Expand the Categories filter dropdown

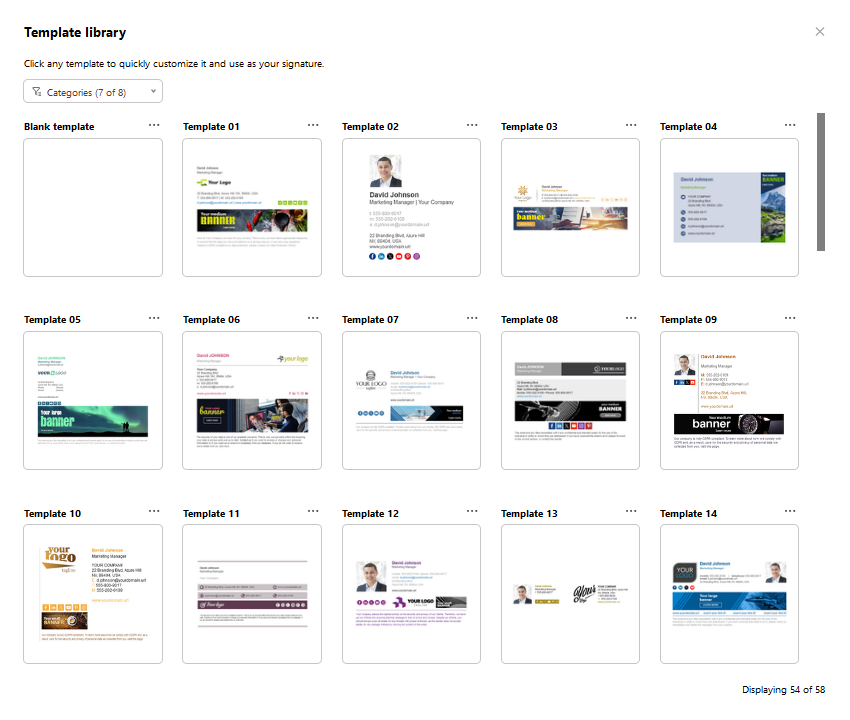93,92
